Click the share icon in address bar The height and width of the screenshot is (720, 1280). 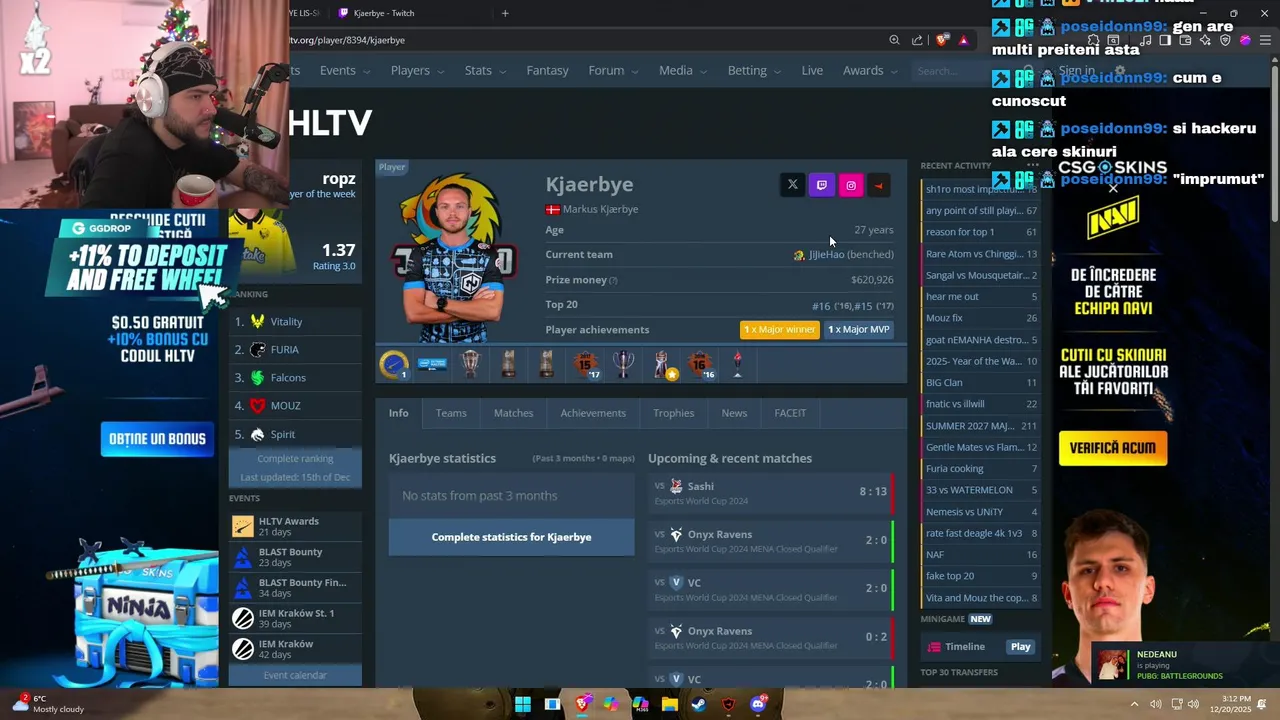[917, 40]
